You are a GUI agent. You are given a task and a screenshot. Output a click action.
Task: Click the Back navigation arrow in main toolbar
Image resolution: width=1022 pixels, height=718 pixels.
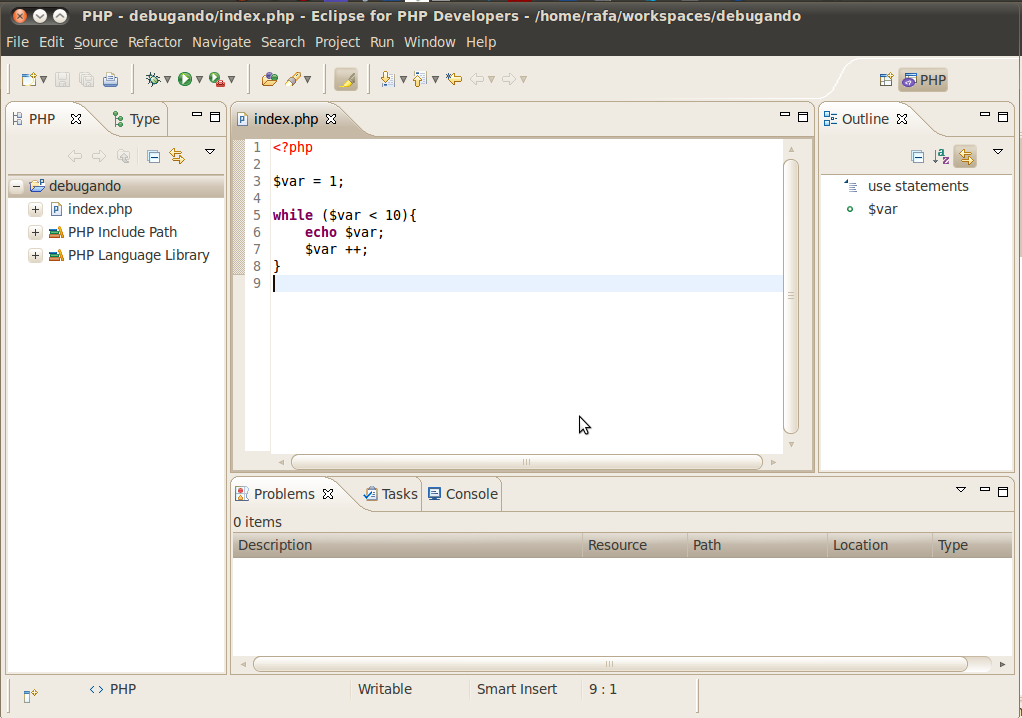(477, 79)
